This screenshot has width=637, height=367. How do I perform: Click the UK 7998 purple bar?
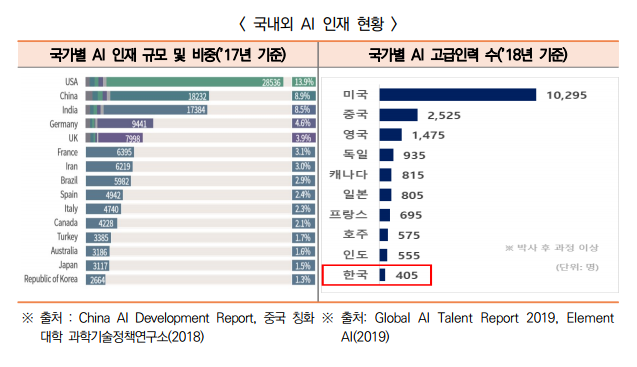pos(114,138)
